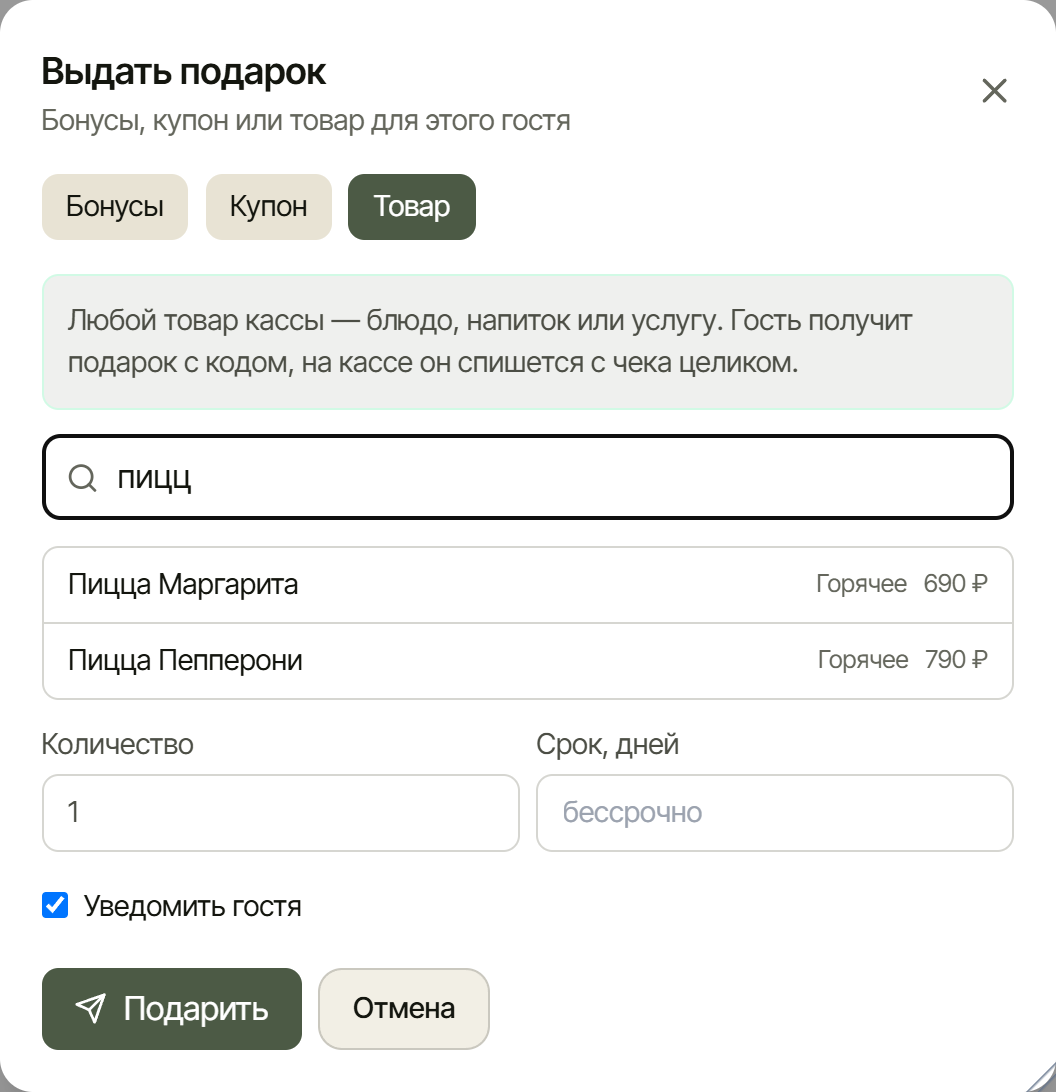
Task: Click the 790 ₽ price of Пепперони
Action: point(956,660)
